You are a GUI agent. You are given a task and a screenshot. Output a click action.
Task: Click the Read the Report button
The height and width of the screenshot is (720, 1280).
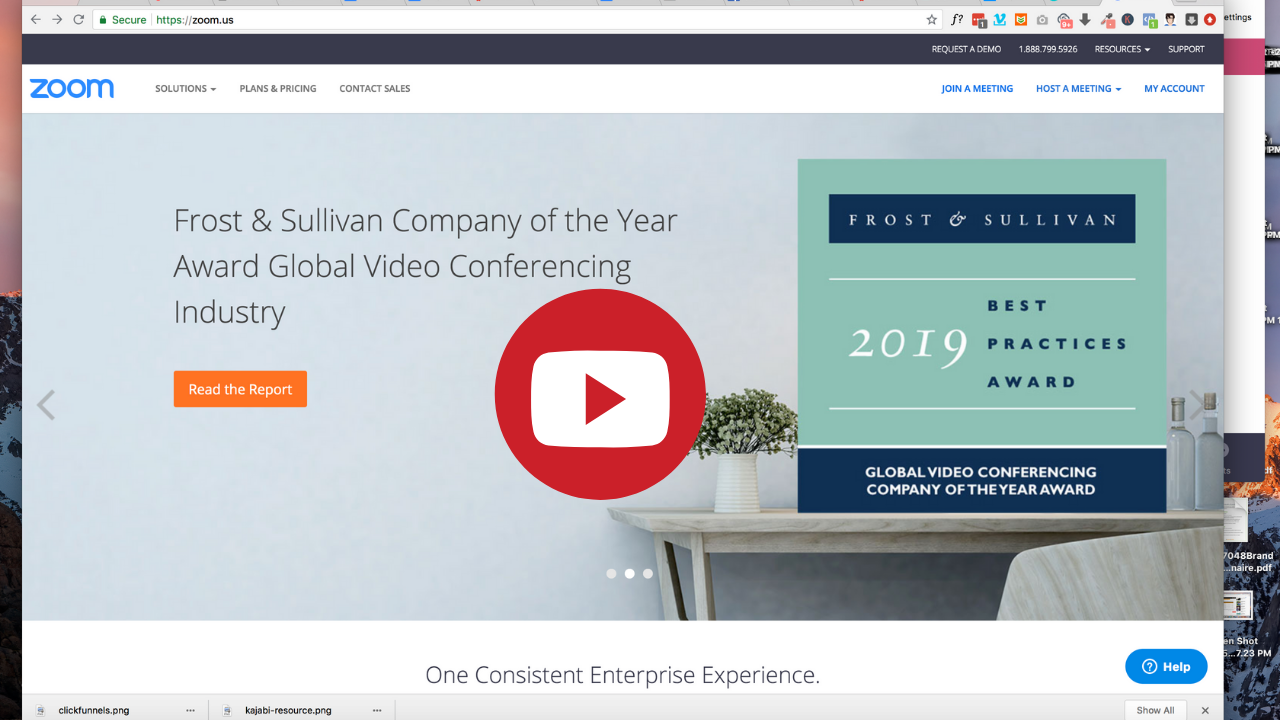point(240,389)
